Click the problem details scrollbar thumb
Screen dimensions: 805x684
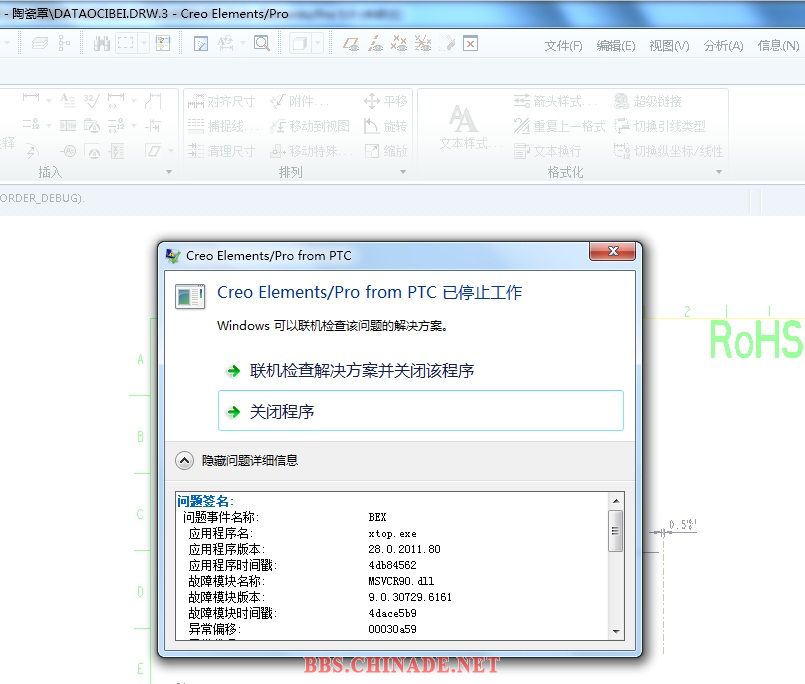click(616, 531)
